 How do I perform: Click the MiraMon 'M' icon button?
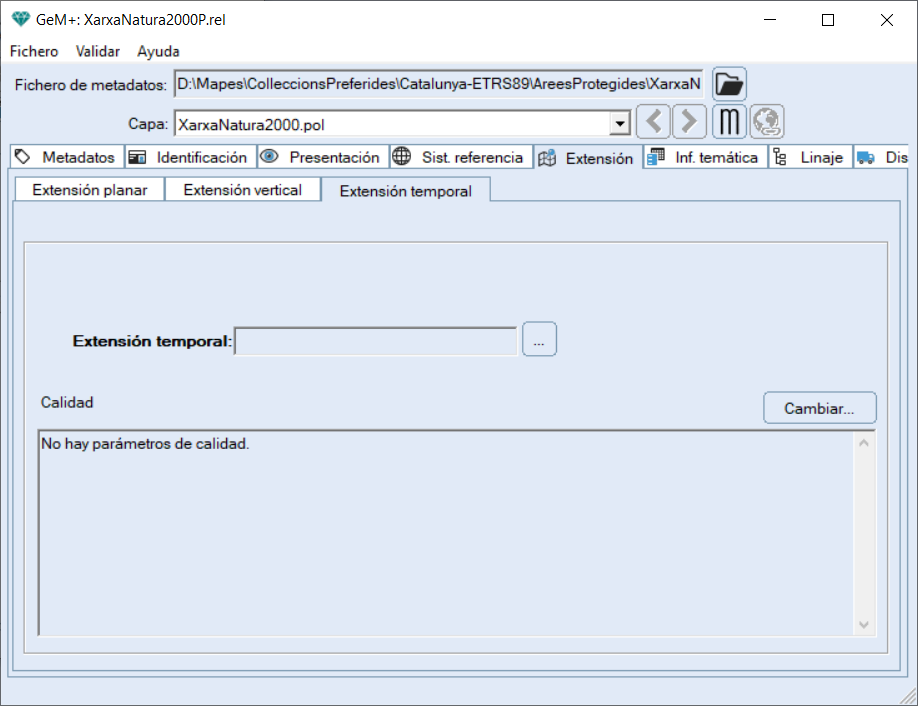click(730, 123)
